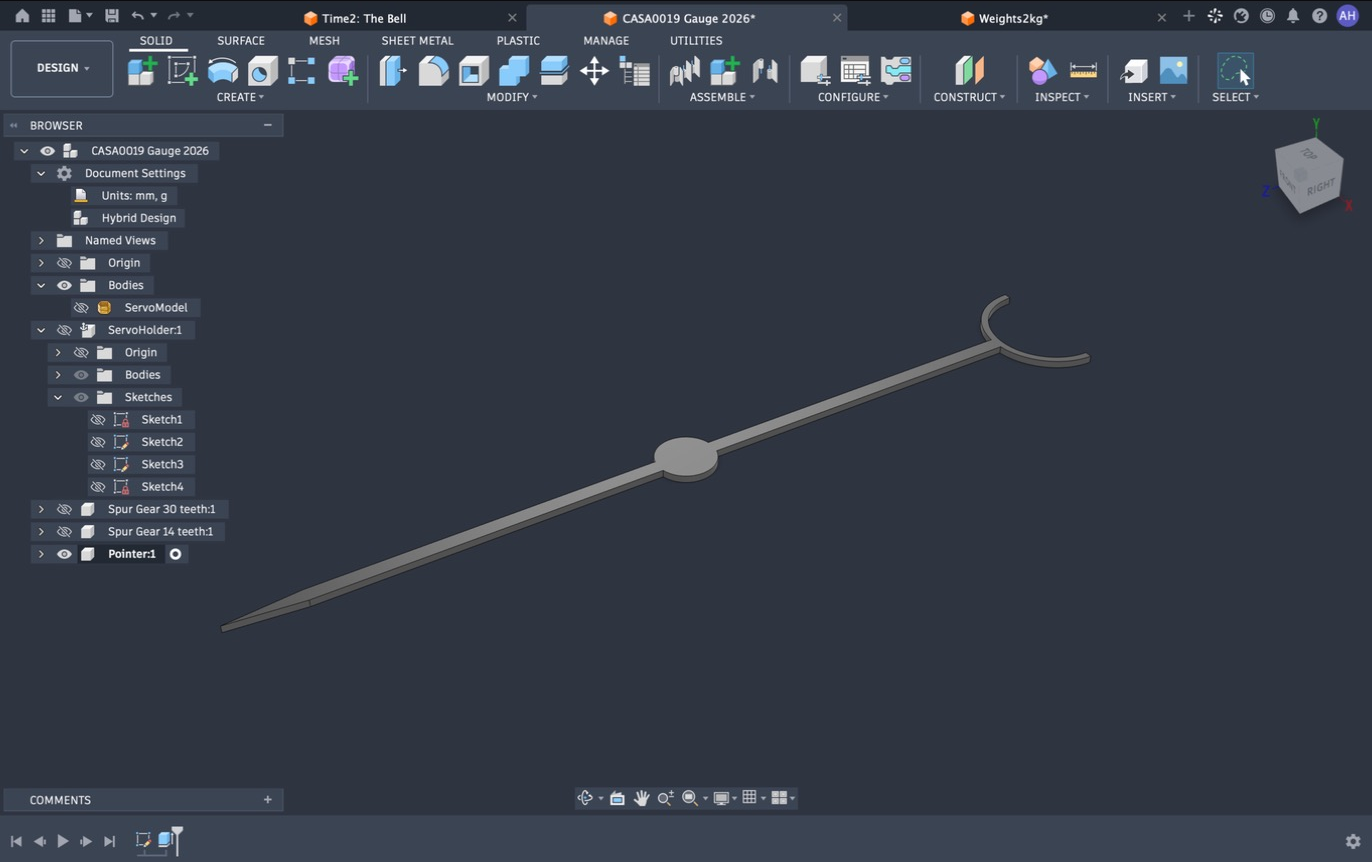This screenshot has width=1372, height=862.
Task: Open the MODIFY dropdown menu
Action: point(512,97)
